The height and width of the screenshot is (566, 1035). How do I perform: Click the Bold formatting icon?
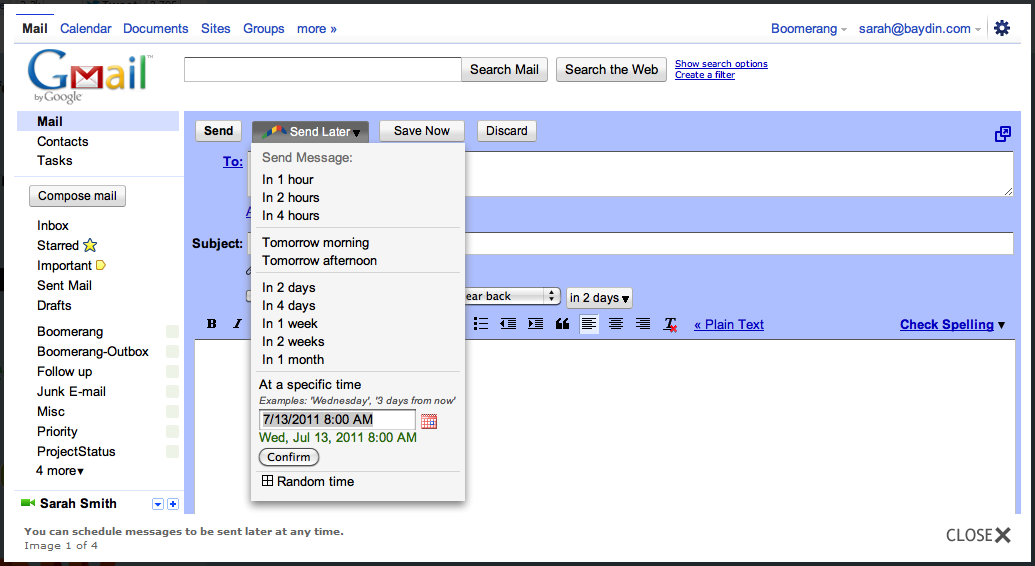[211, 324]
